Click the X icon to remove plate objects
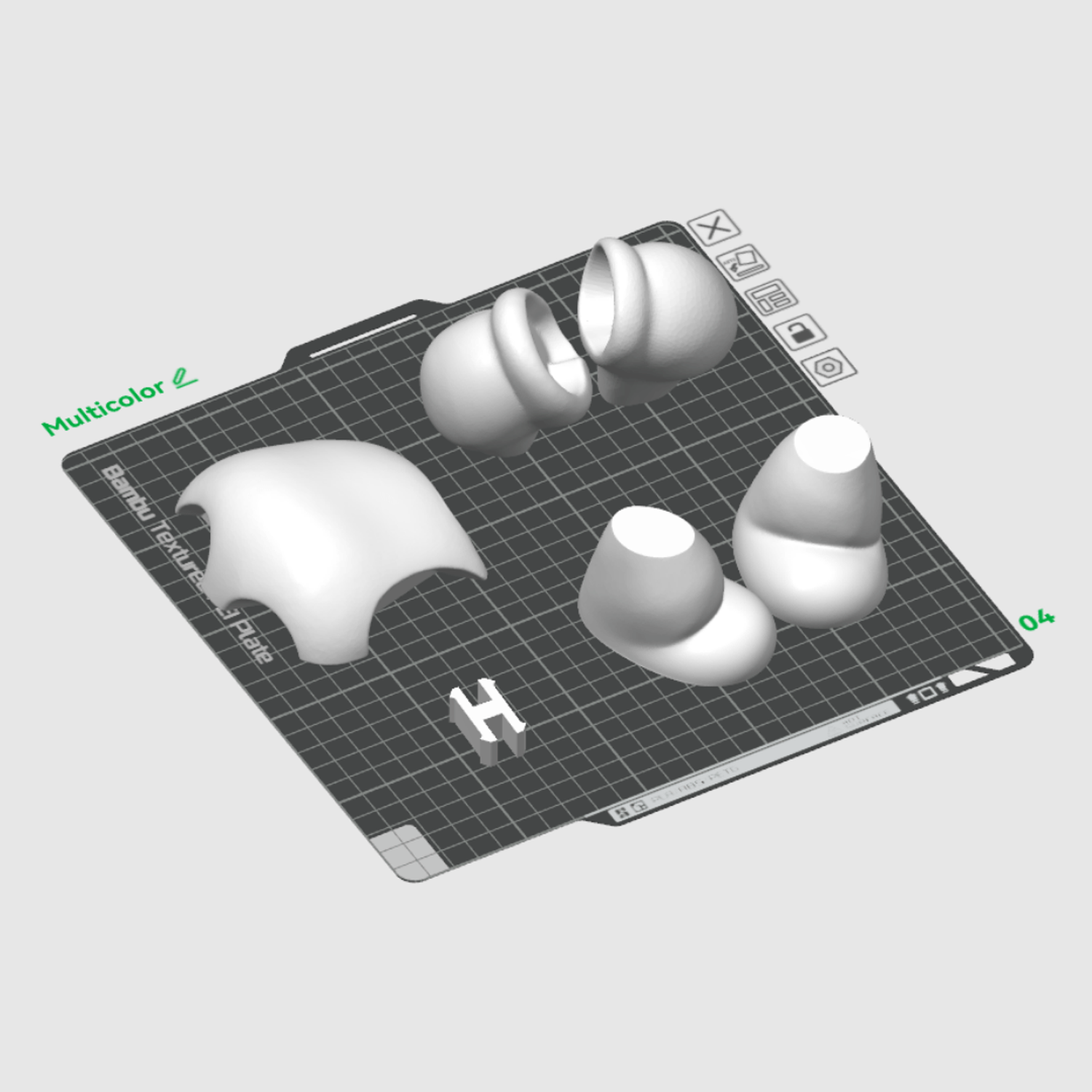This screenshot has height=1092, width=1092. 714,228
